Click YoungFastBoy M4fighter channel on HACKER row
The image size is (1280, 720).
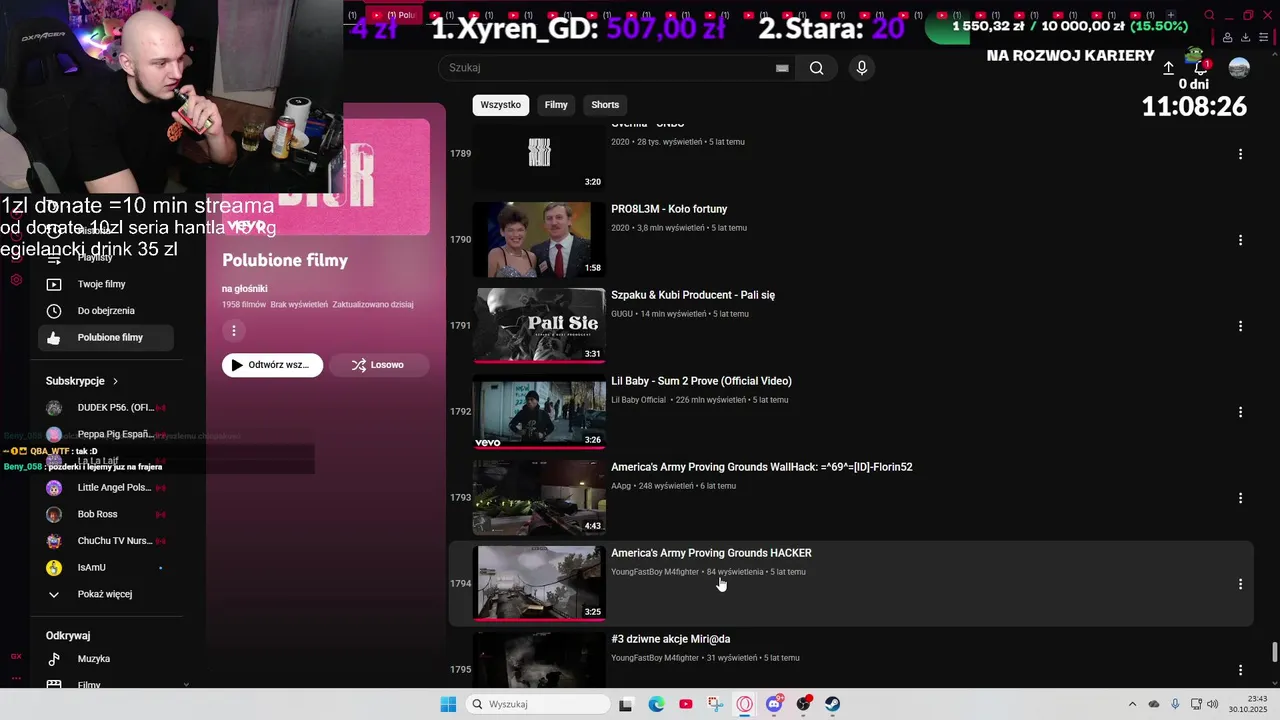[655, 572]
